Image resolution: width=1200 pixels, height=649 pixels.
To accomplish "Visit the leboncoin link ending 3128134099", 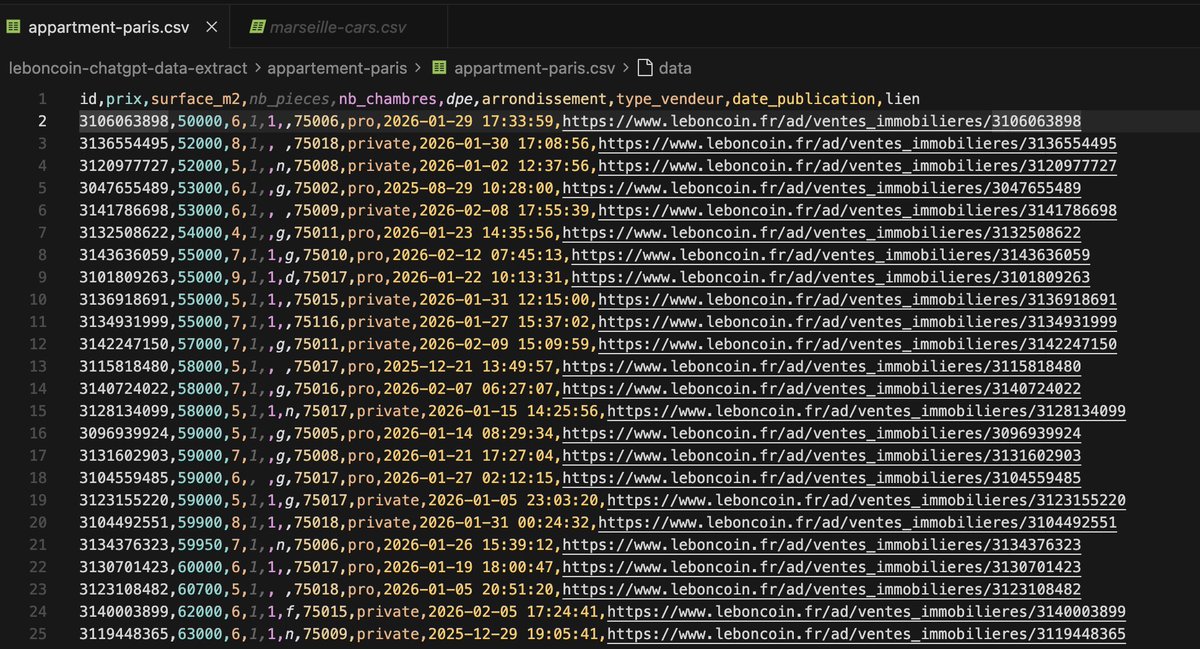I will [x=867, y=411].
